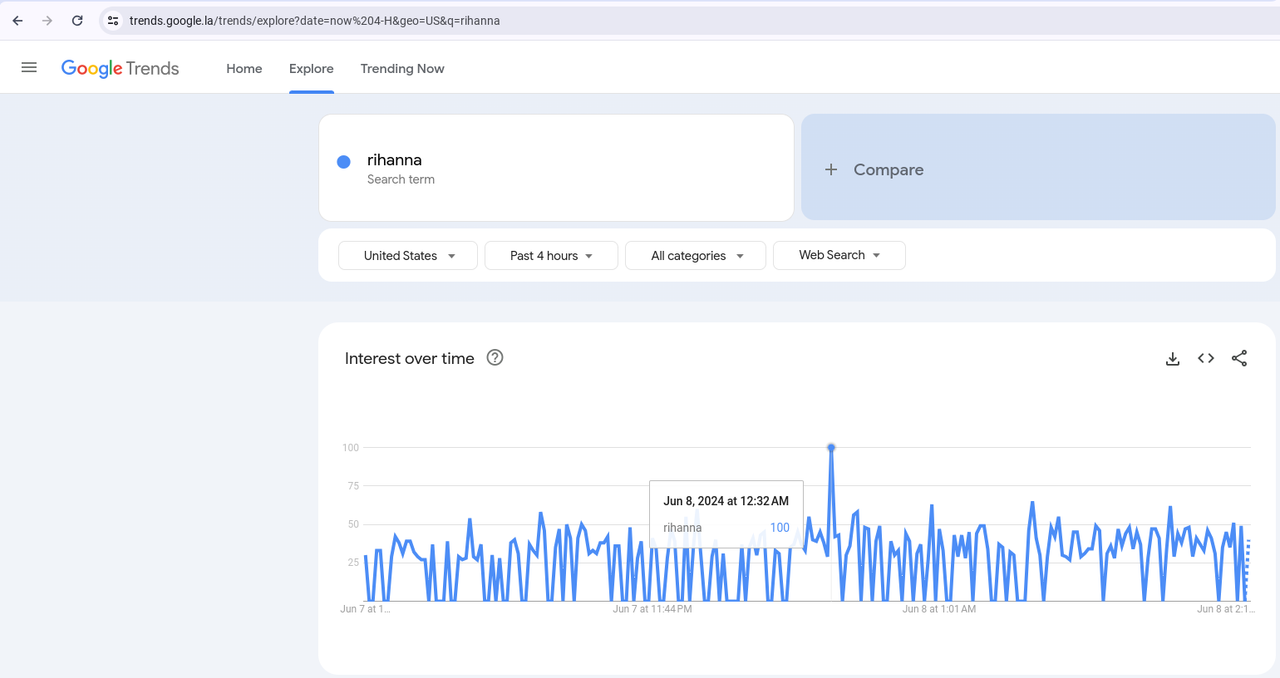Open the United States region dropdown
The height and width of the screenshot is (678, 1280).
coord(408,256)
